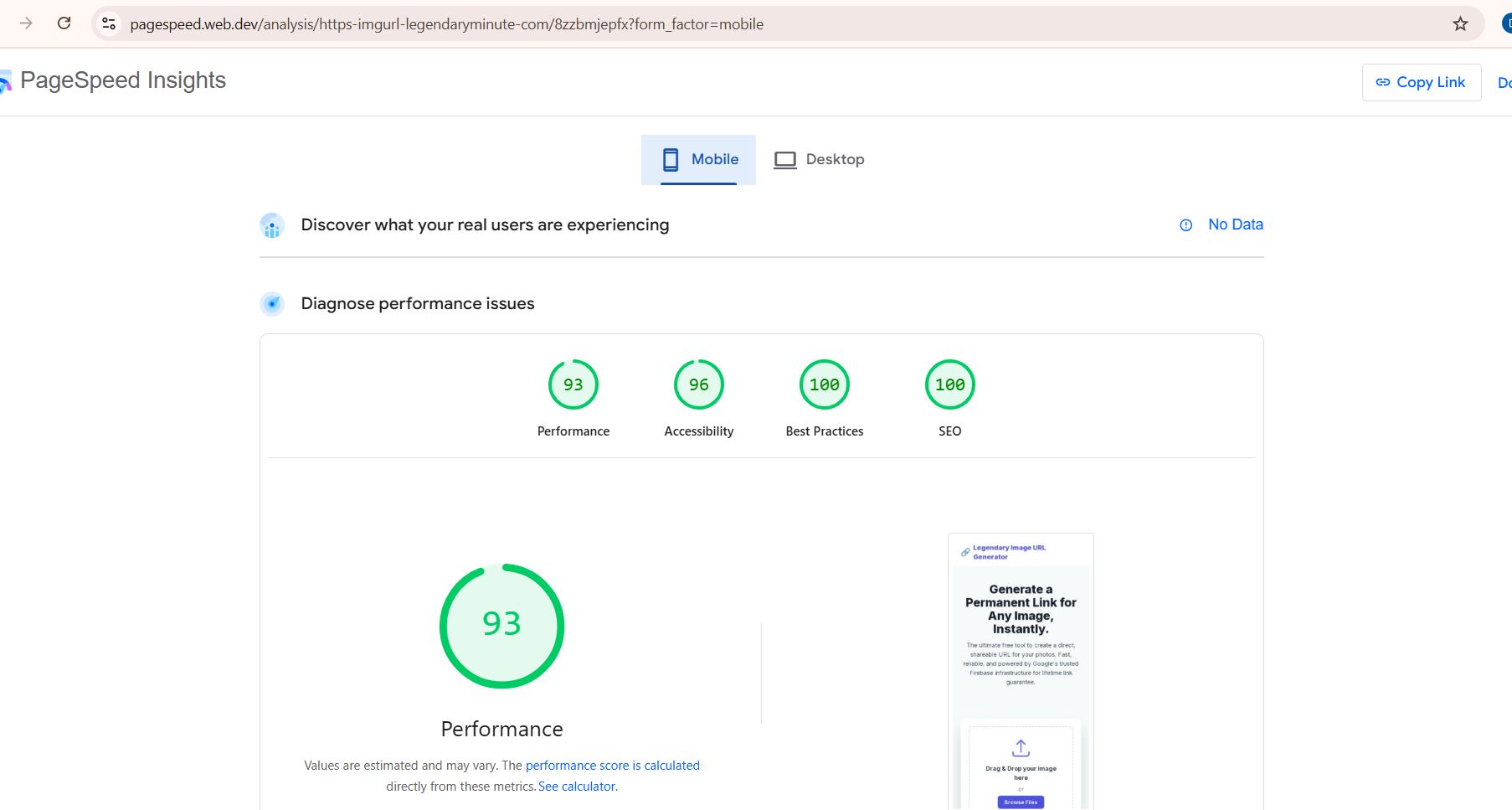Open site information icon in address bar
Screen dimensions: 1512x810
(109, 23)
